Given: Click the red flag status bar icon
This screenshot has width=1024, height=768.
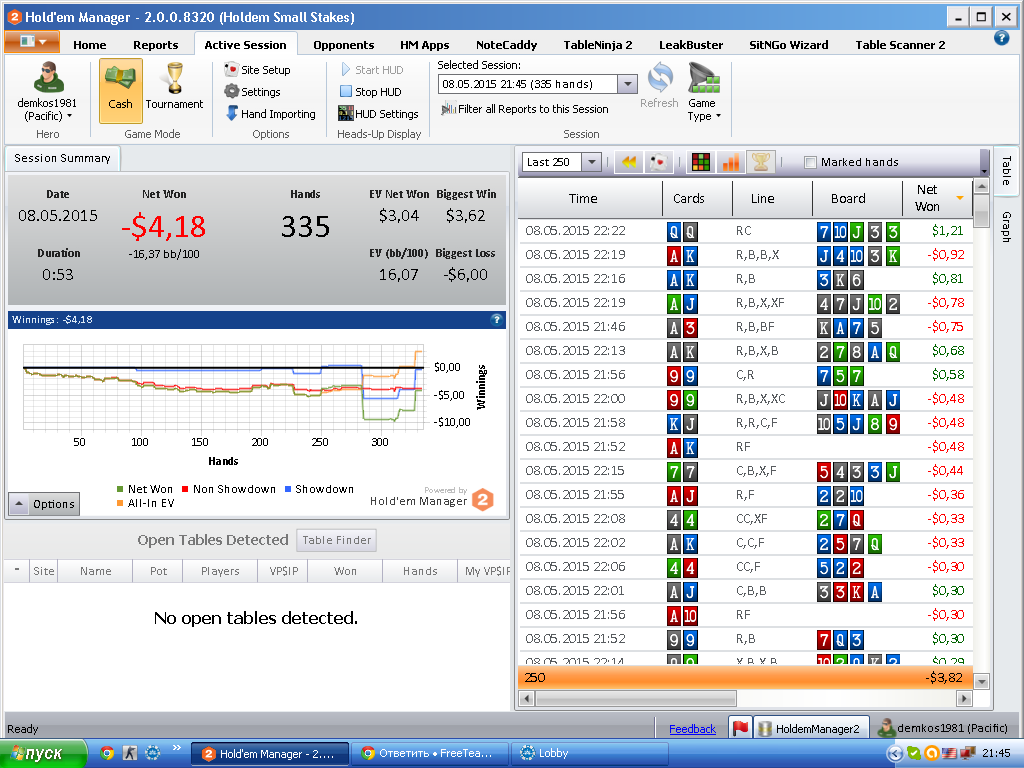Looking at the screenshot, I should (740, 728).
